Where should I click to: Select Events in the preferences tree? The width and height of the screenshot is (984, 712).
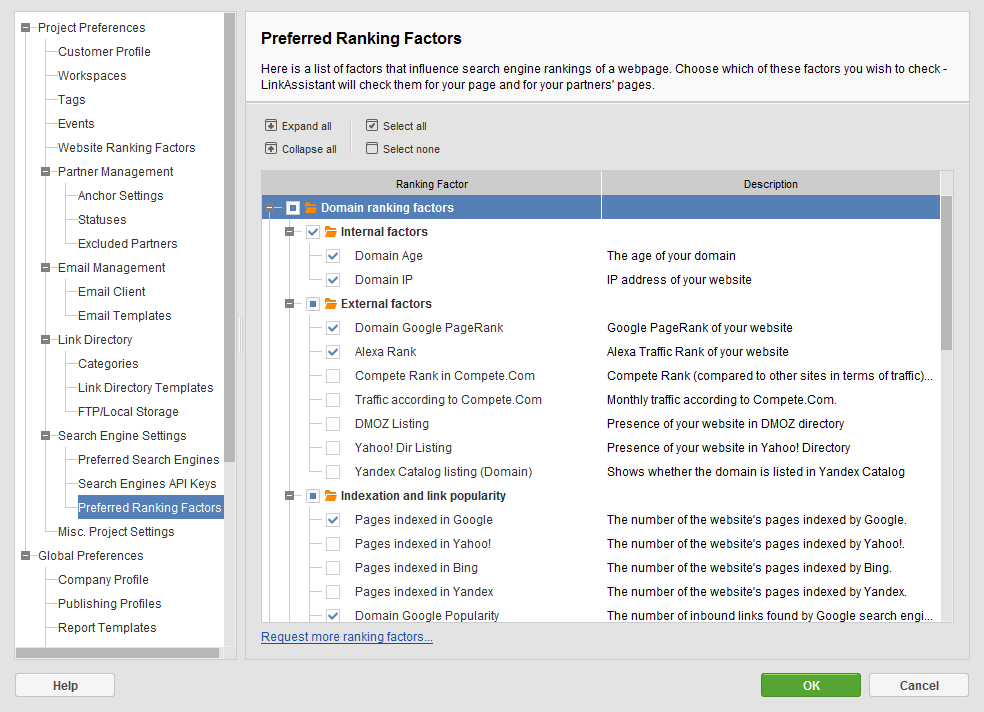76,124
